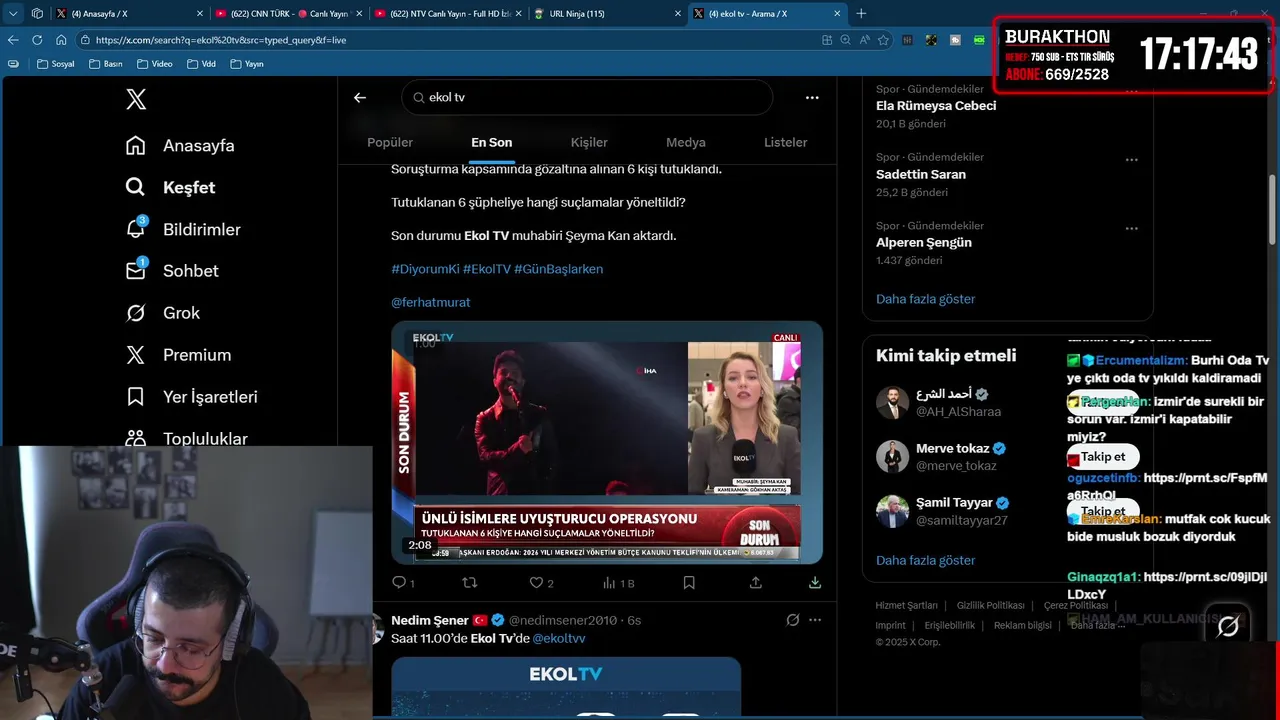Viewport: 1280px width, 720px height.
Task: Click the ekol tv search field
Action: point(587,97)
